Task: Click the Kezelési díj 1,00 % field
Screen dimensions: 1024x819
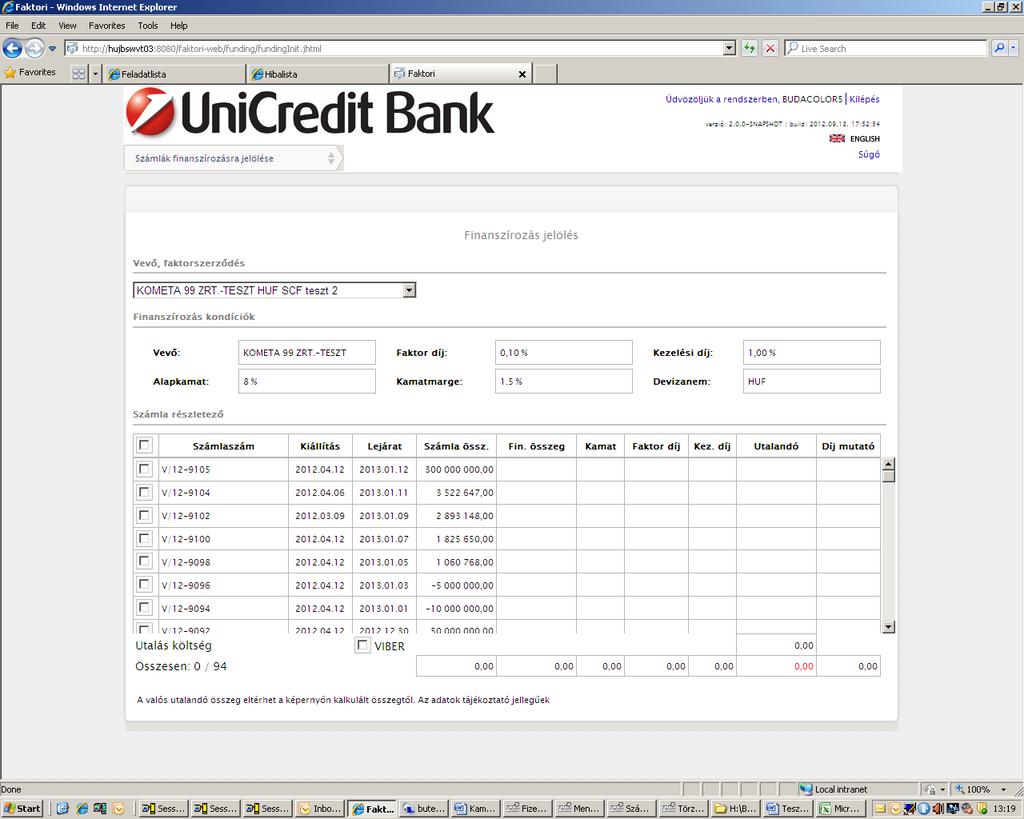Action: click(x=812, y=353)
